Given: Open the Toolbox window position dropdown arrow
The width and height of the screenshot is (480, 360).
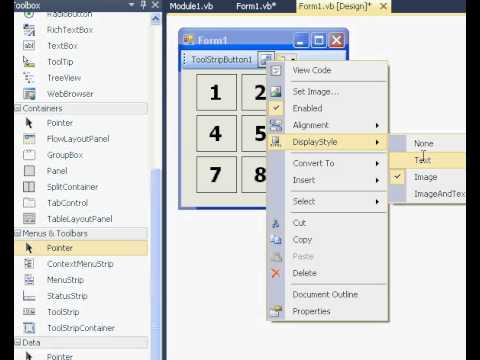Looking at the screenshot, I should [131, 5].
